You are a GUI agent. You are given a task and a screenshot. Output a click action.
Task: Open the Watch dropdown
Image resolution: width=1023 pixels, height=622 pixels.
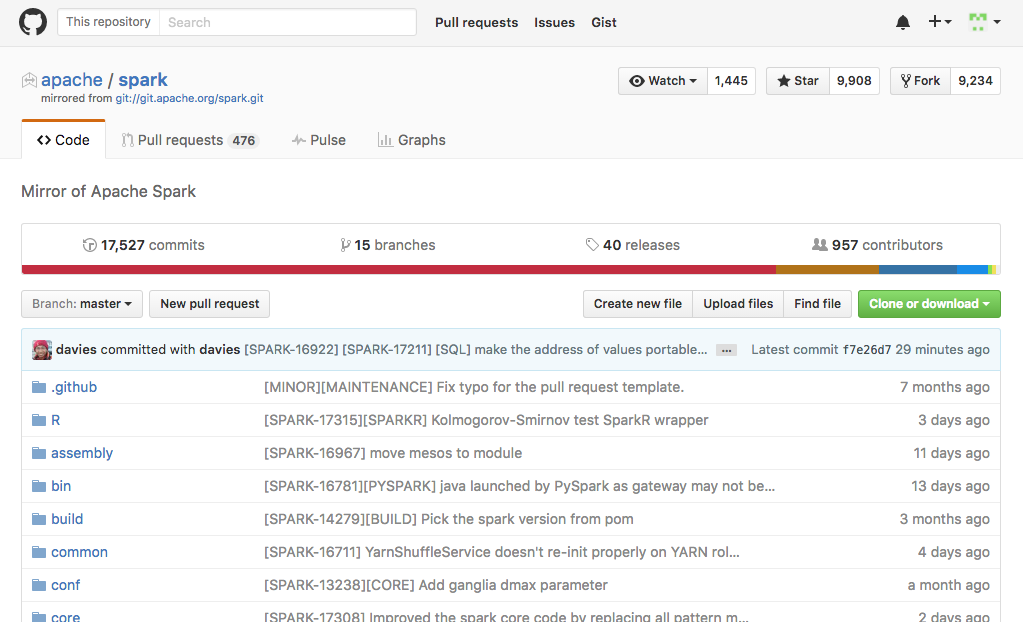pyautogui.click(x=663, y=81)
